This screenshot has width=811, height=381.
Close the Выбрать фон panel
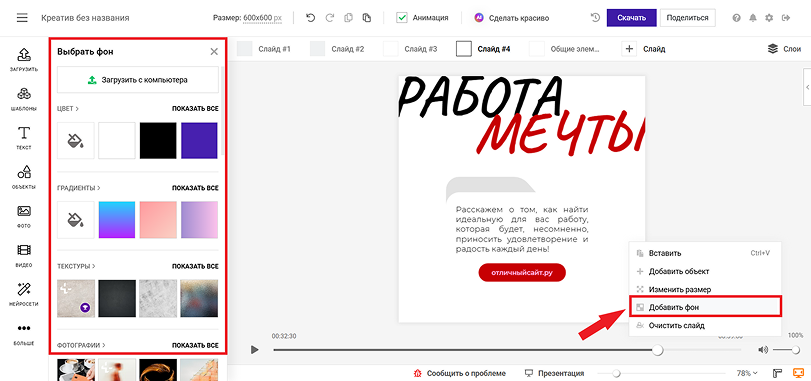pos(214,51)
